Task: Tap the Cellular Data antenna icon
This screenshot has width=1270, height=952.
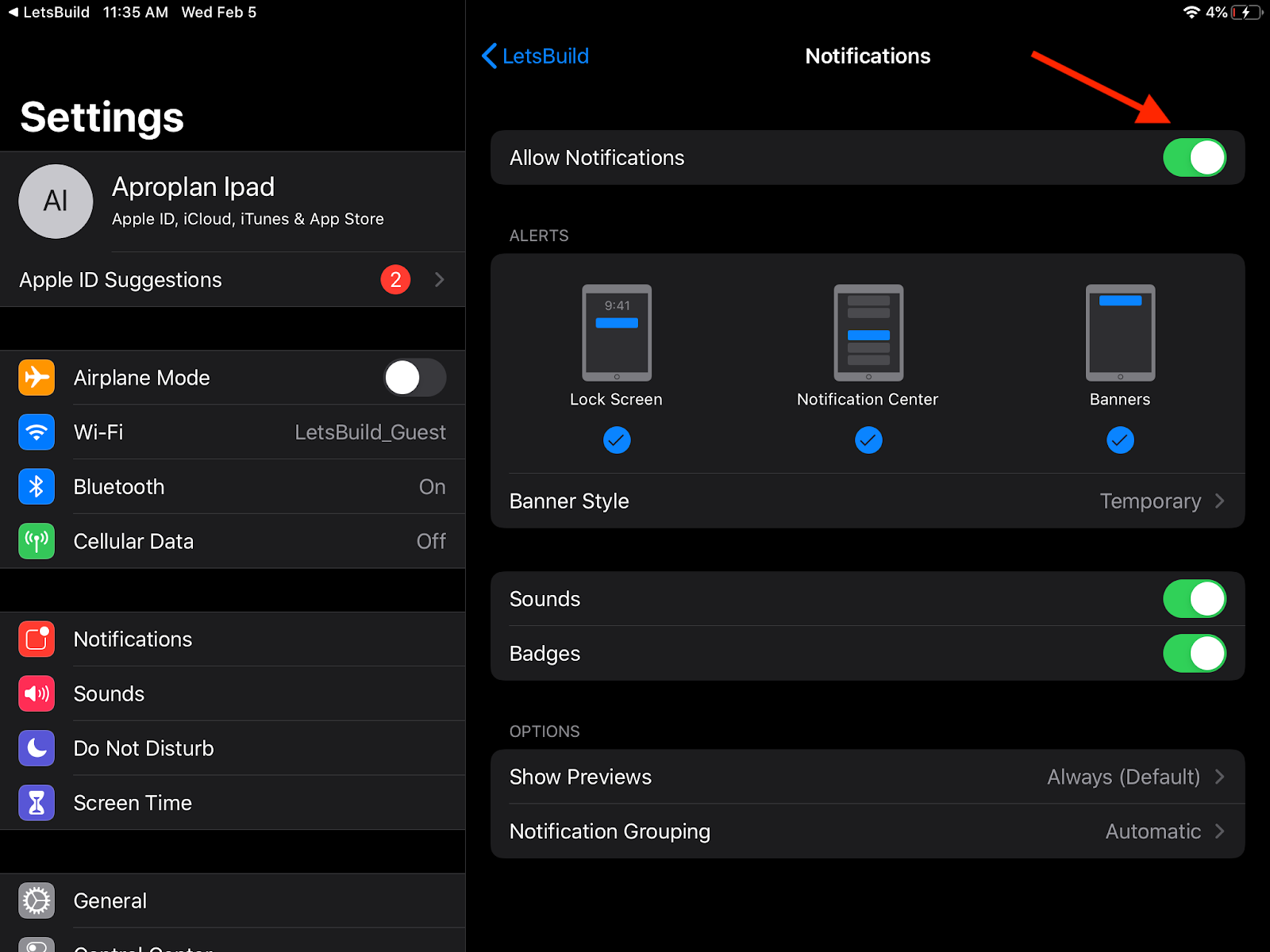Action: point(37,541)
